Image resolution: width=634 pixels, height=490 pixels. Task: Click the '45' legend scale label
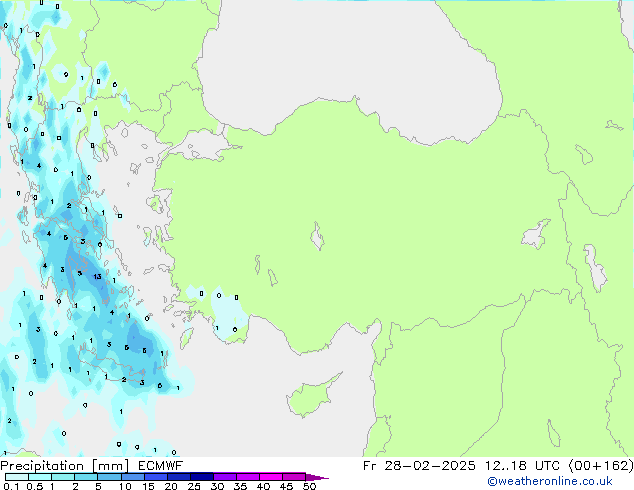[286, 486]
